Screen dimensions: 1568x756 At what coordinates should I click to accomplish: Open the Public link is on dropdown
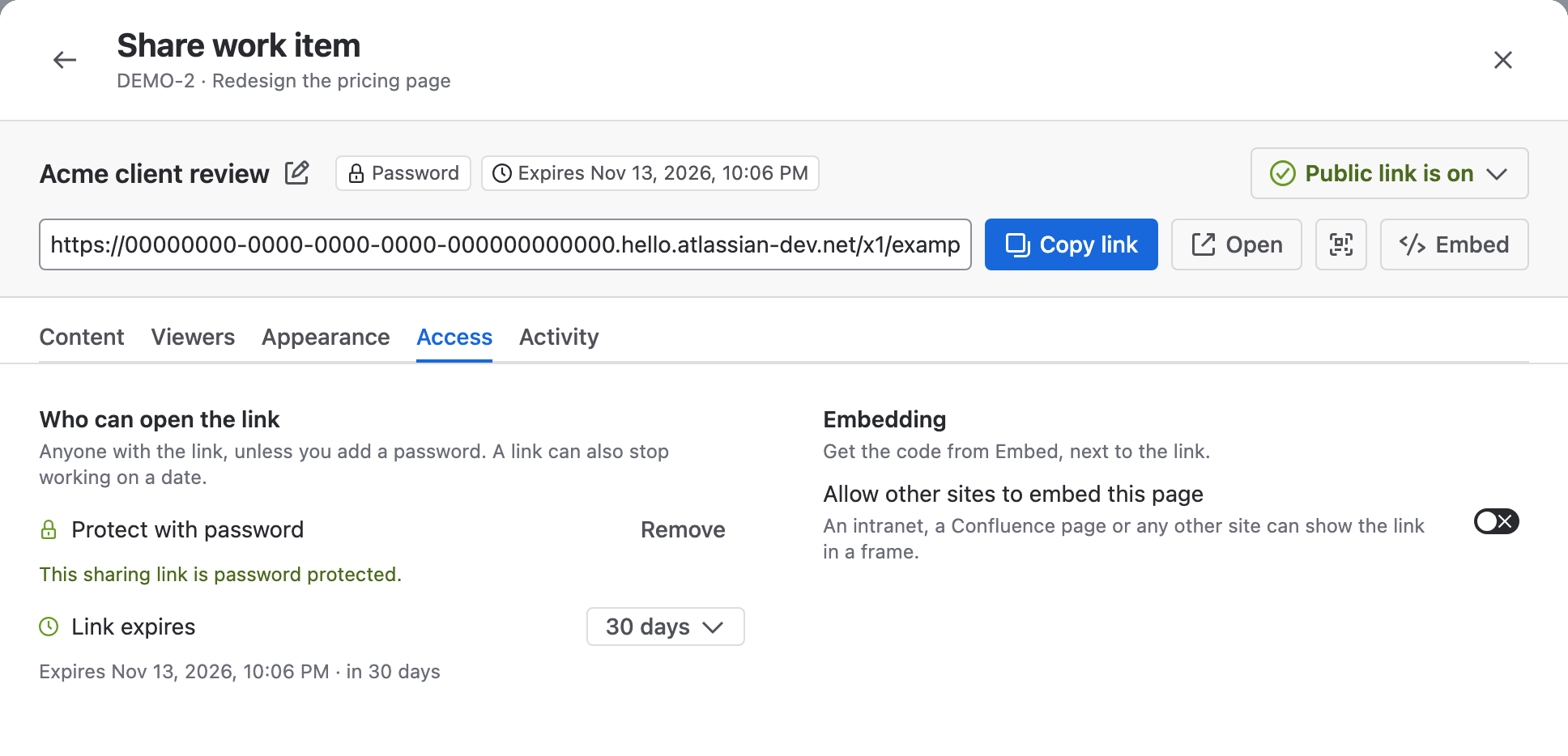pos(1390,173)
